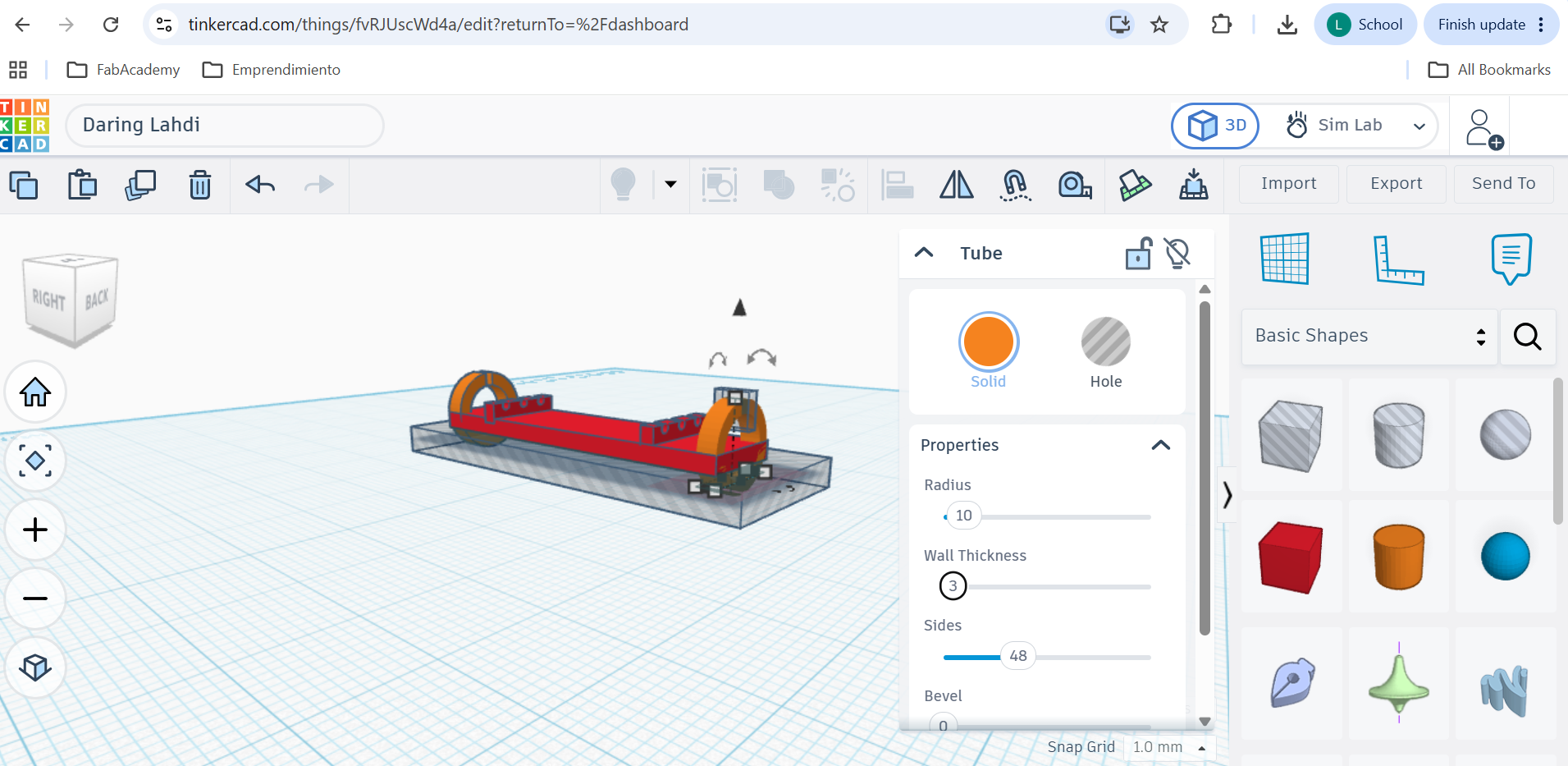Screen dimensions: 1568x766
Task: Mirror the selected shape
Action: coord(957,185)
